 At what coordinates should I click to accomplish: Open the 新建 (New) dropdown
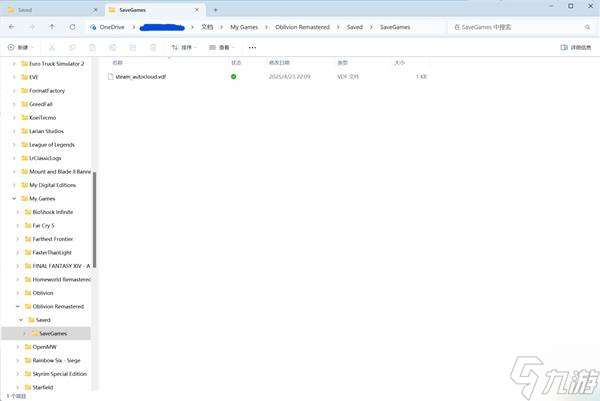tap(20, 47)
